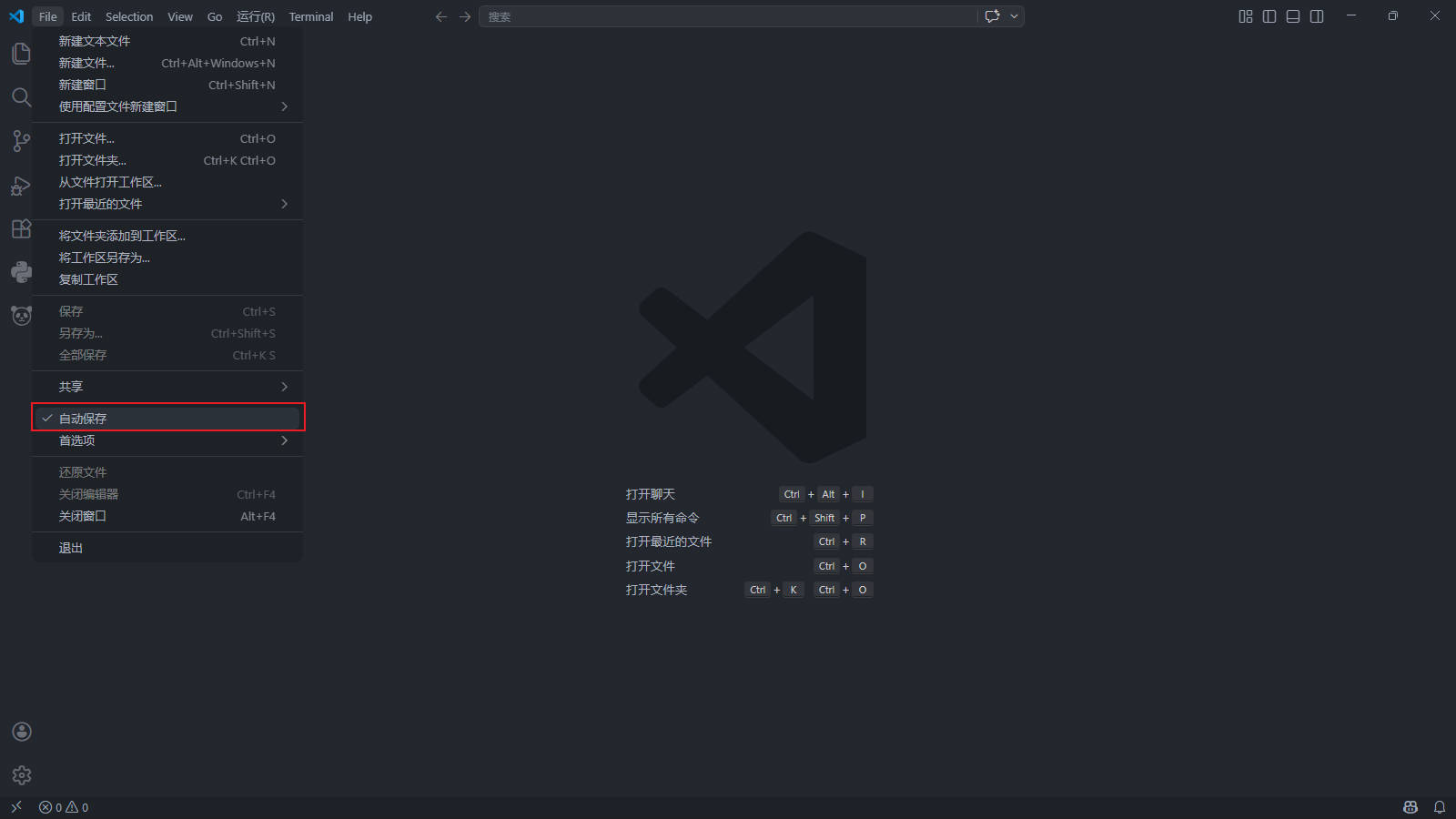The width and height of the screenshot is (1456, 819).
Task: Expand the 首选项 submenu
Action: pos(167,440)
